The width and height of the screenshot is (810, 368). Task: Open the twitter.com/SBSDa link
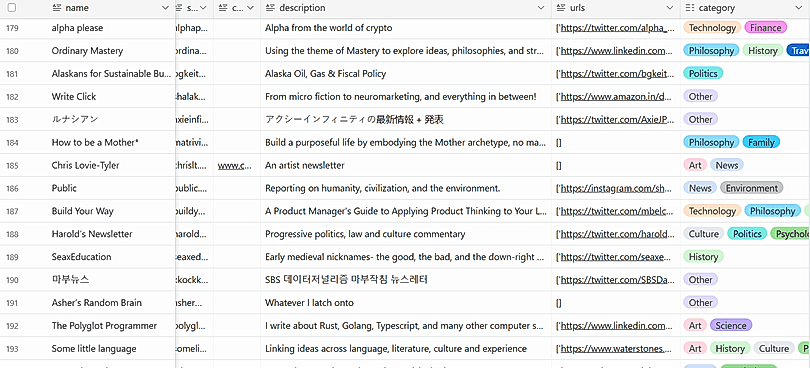tap(617, 280)
